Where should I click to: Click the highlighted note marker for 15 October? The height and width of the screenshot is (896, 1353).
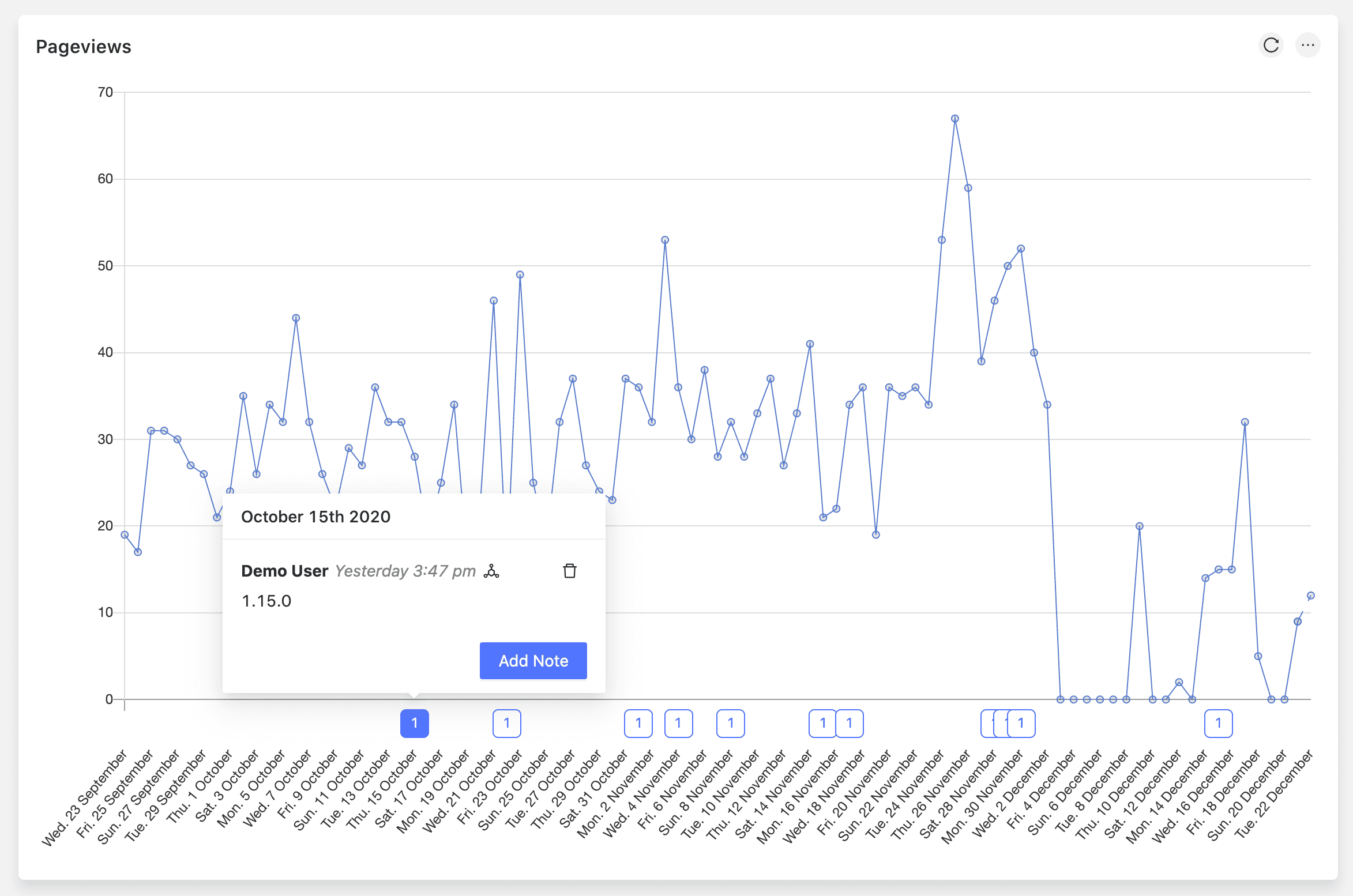tap(414, 723)
